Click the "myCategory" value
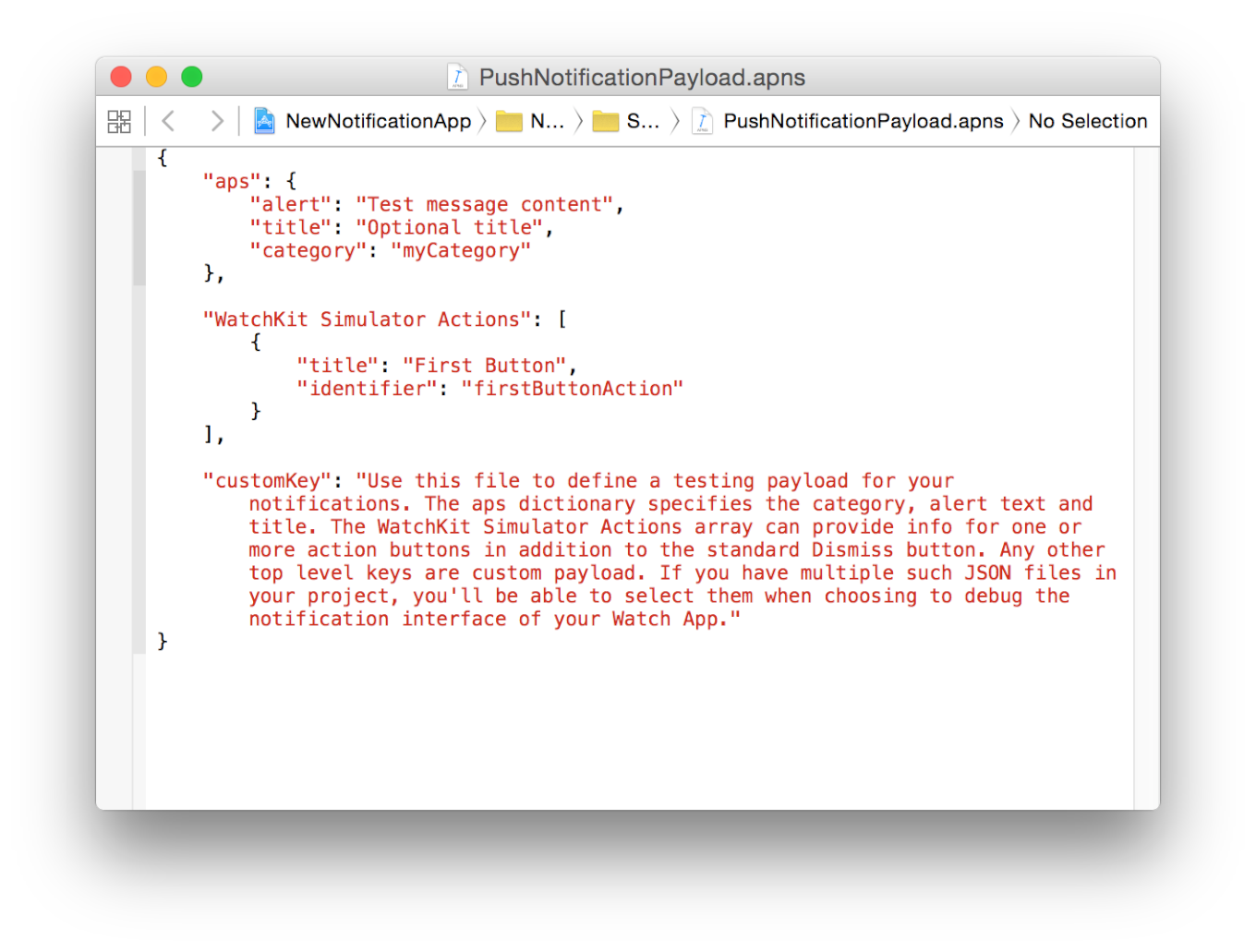Screen dimensions: 1256x952 (x=461, y=250)
